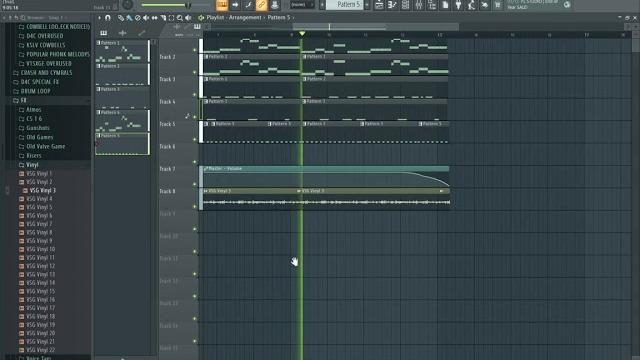The width and height of the screenshot is (640, 360).
Task: Select the playlist Zoom tool
Action: [180, 18]
